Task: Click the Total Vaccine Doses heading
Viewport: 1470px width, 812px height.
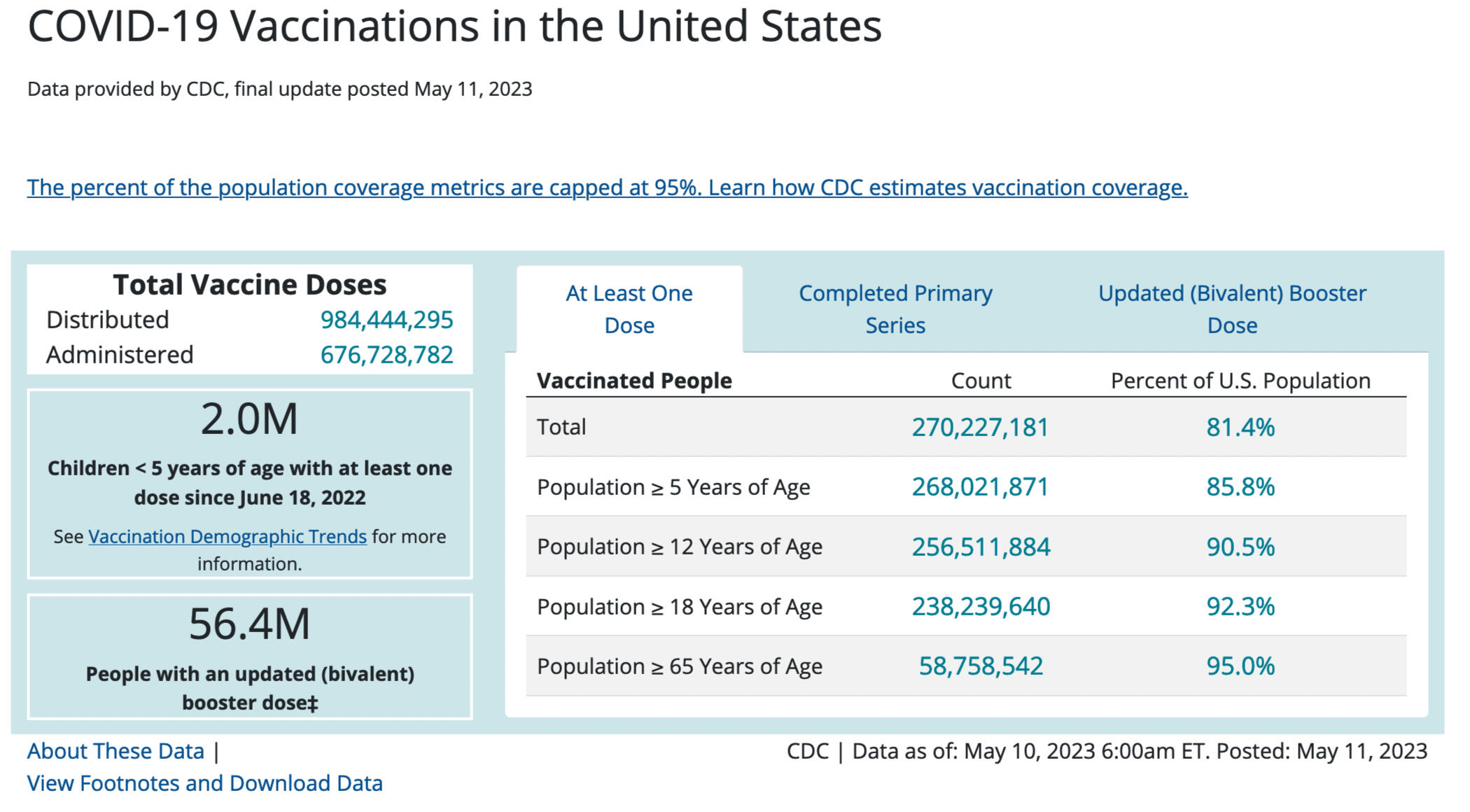Action: (x=249, y=285)
